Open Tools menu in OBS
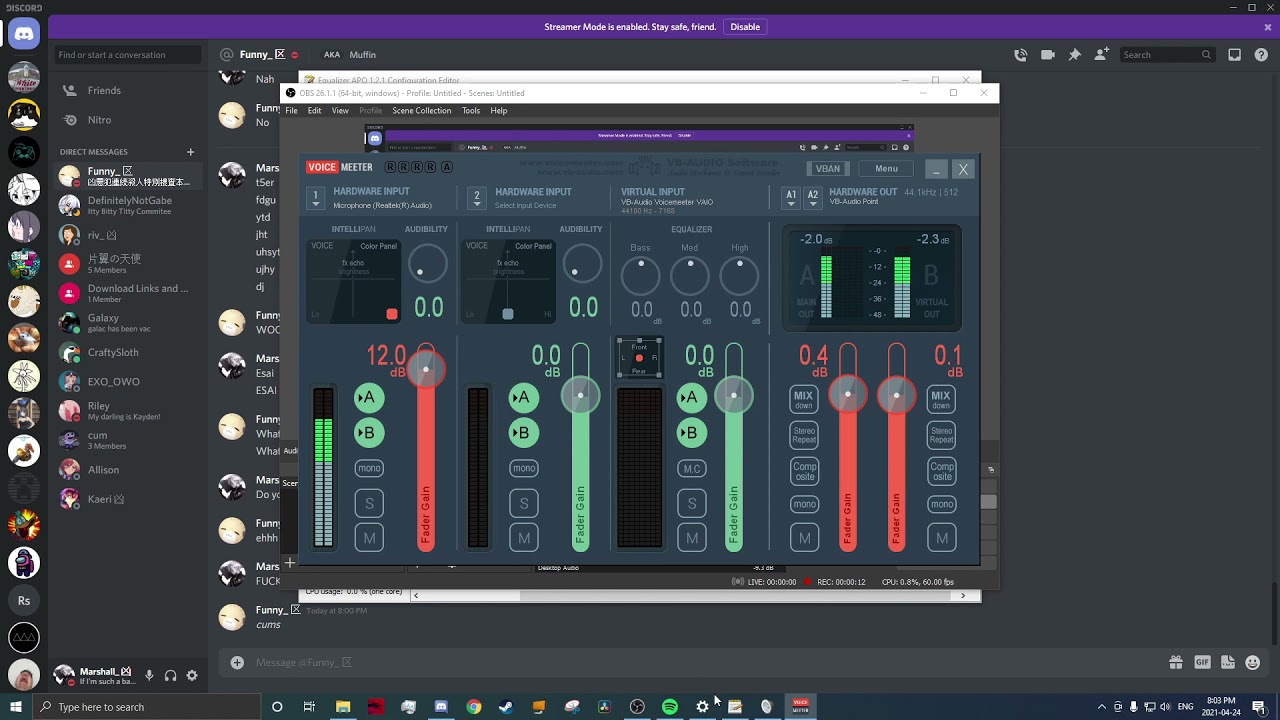This screenshot has height=720, width=1280. 471,111
